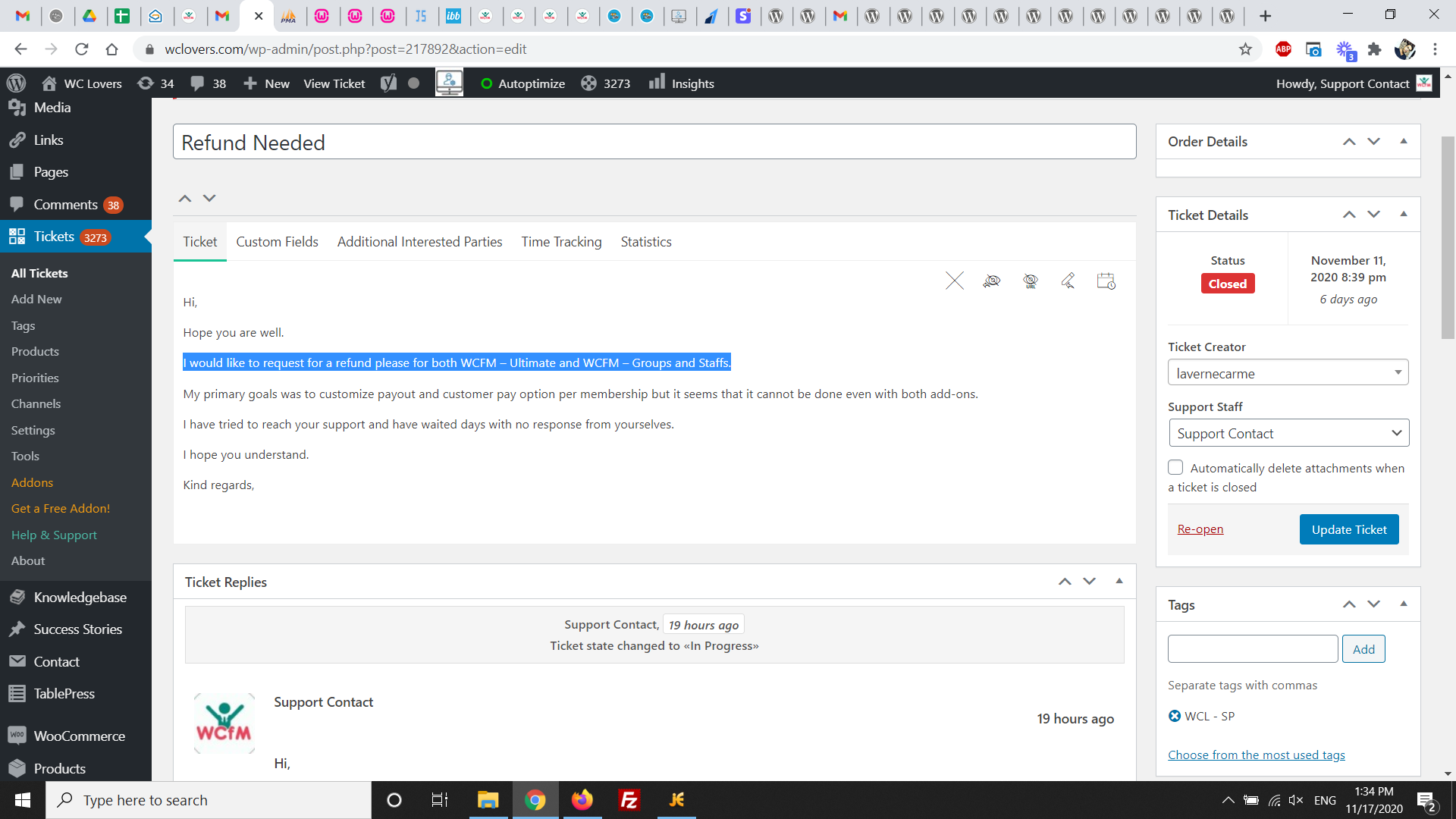Viewport: 1456px width, 819px height.
Task: Open the Knowledgebase sidebar menu
Action: [76, 598]
